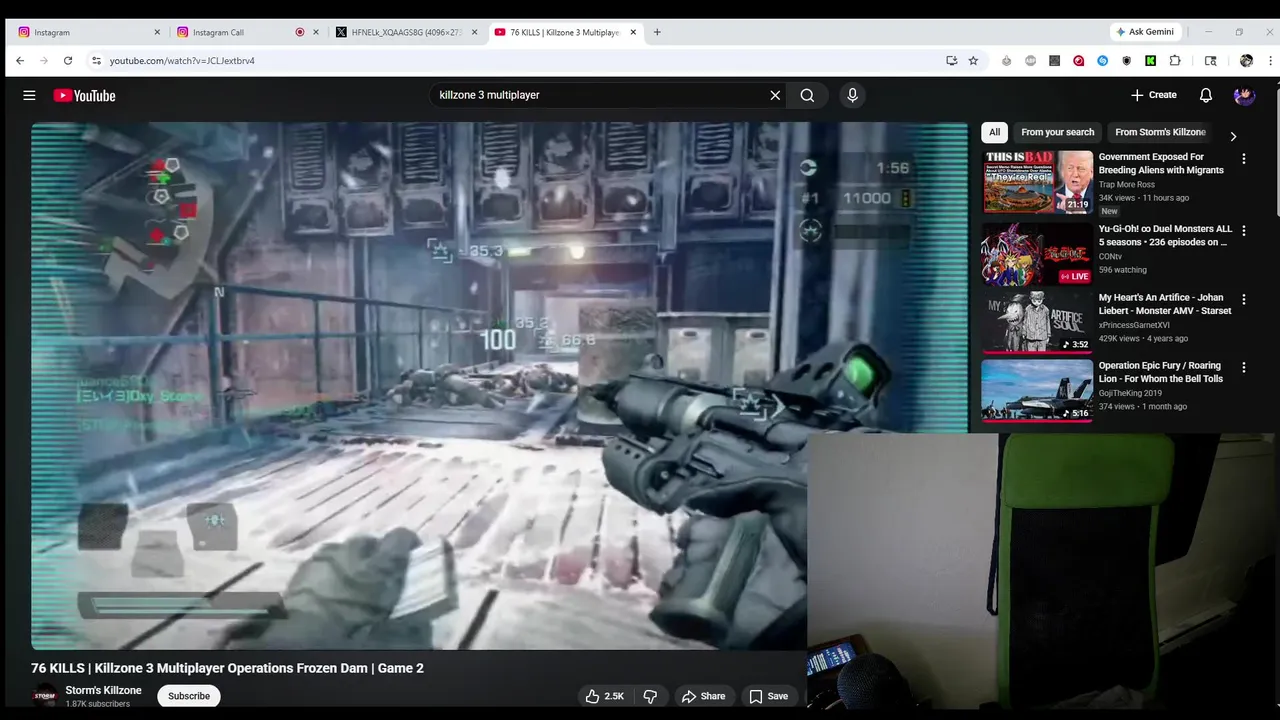Viewport: 1280px width, 720px height.
Task: Open options for Yu-Gi-Oh Duel Monsters video
Action: point(1244,231)
